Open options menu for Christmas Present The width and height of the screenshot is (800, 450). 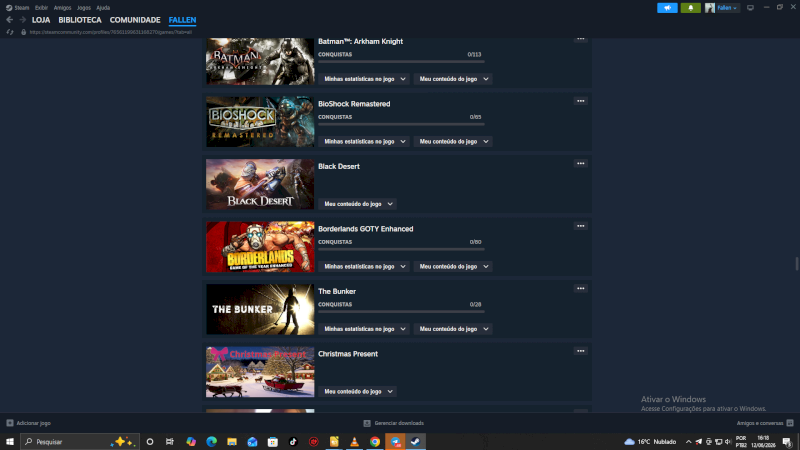click(x=581, y=351)
